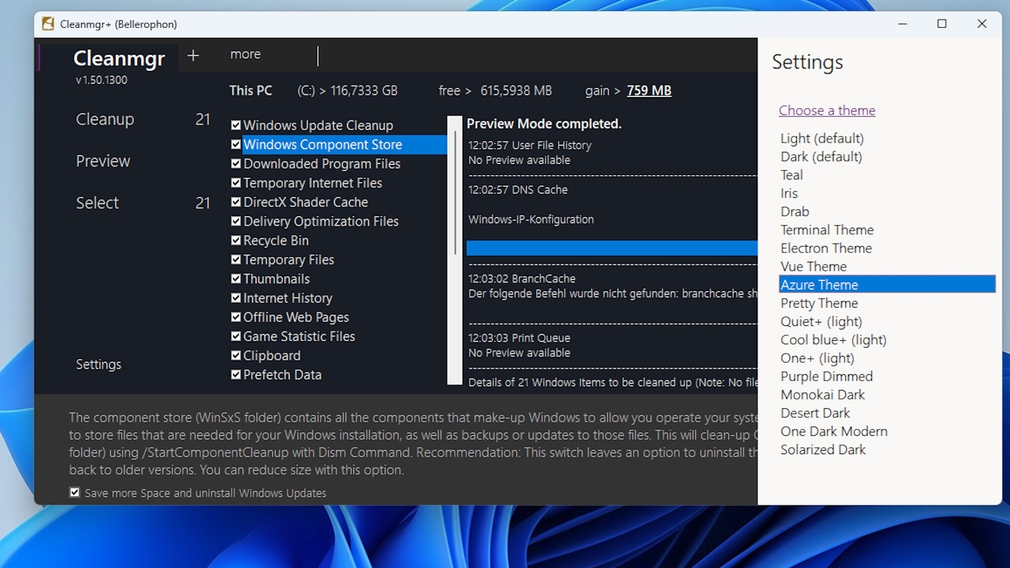
Task: Click '12:02:57 DNS Cache' log entry
Action: 518,190
